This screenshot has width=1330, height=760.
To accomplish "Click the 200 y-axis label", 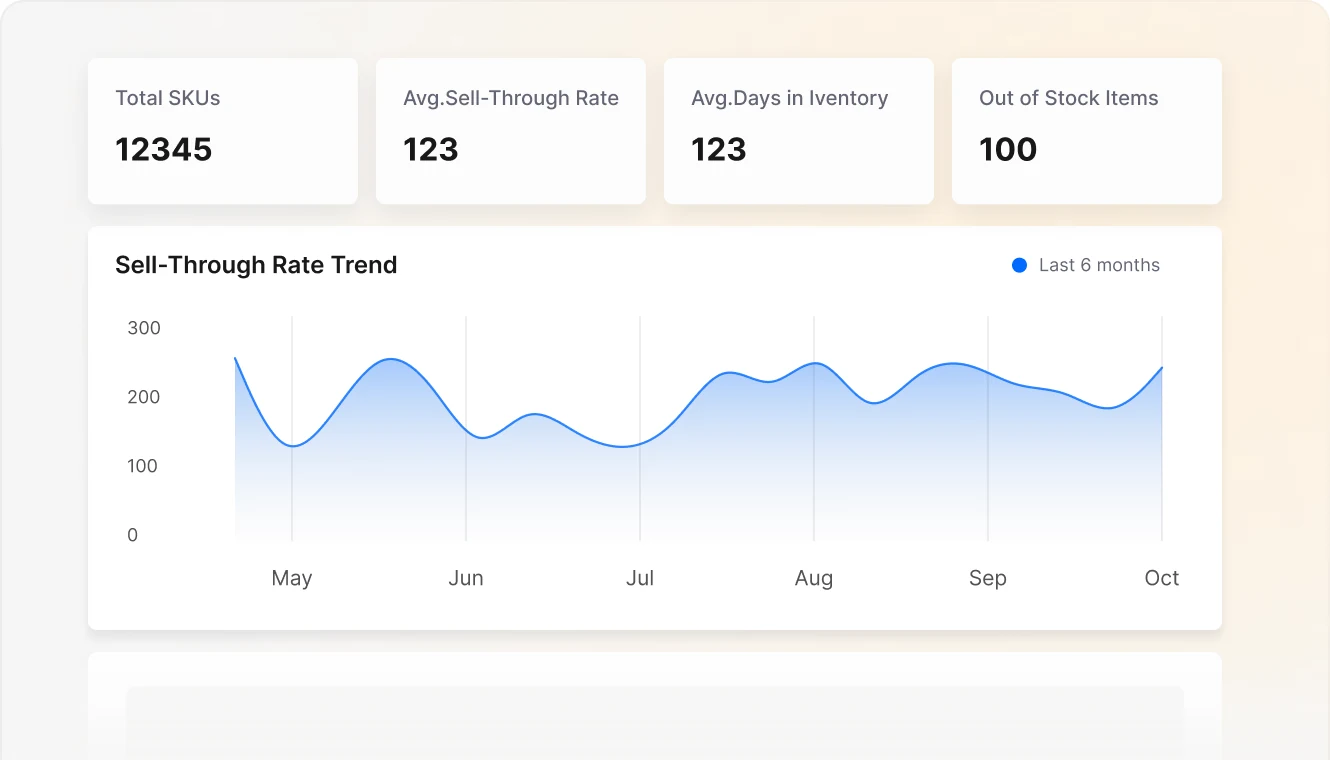I will click(144, 397).
